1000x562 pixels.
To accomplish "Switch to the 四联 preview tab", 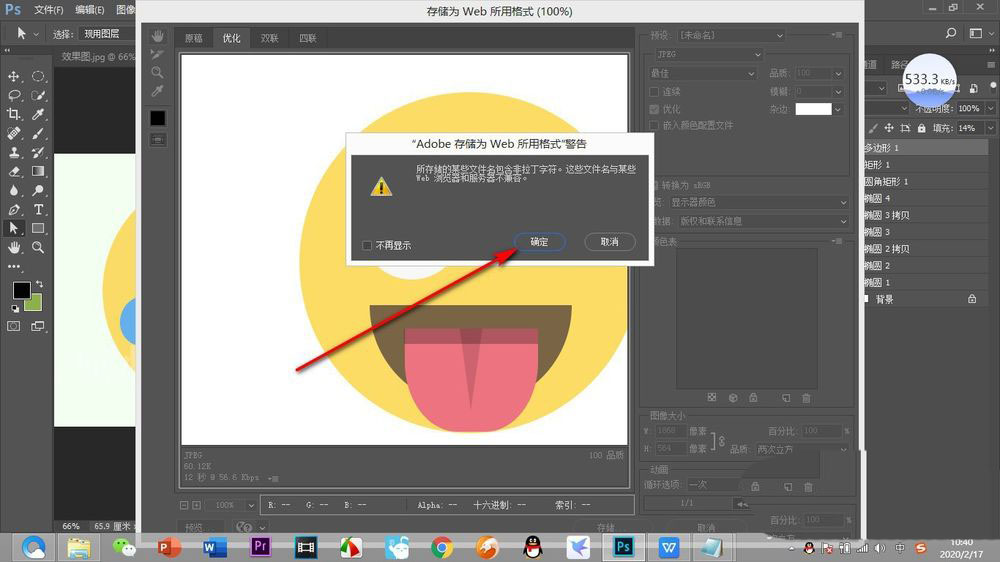I will coord(307,39).
